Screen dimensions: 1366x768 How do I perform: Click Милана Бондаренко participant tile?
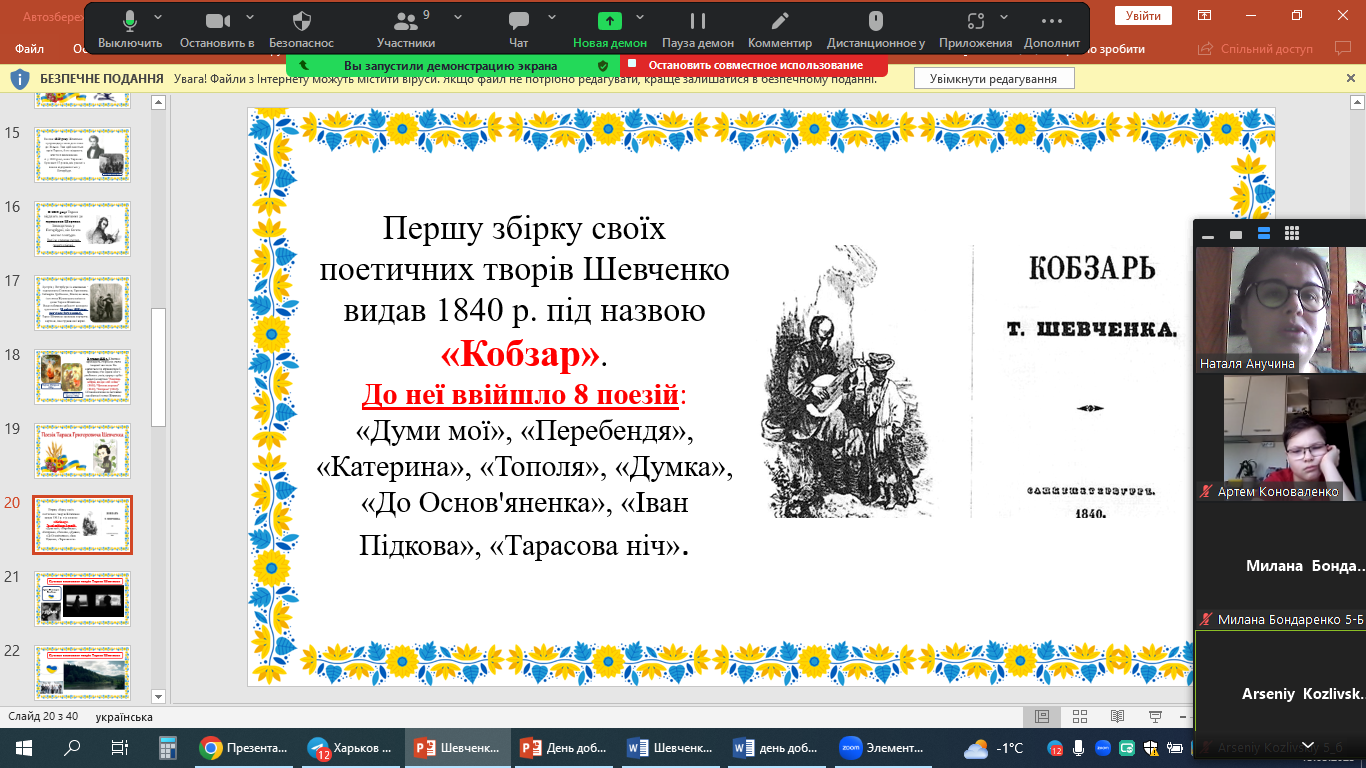pos(1281,566)
